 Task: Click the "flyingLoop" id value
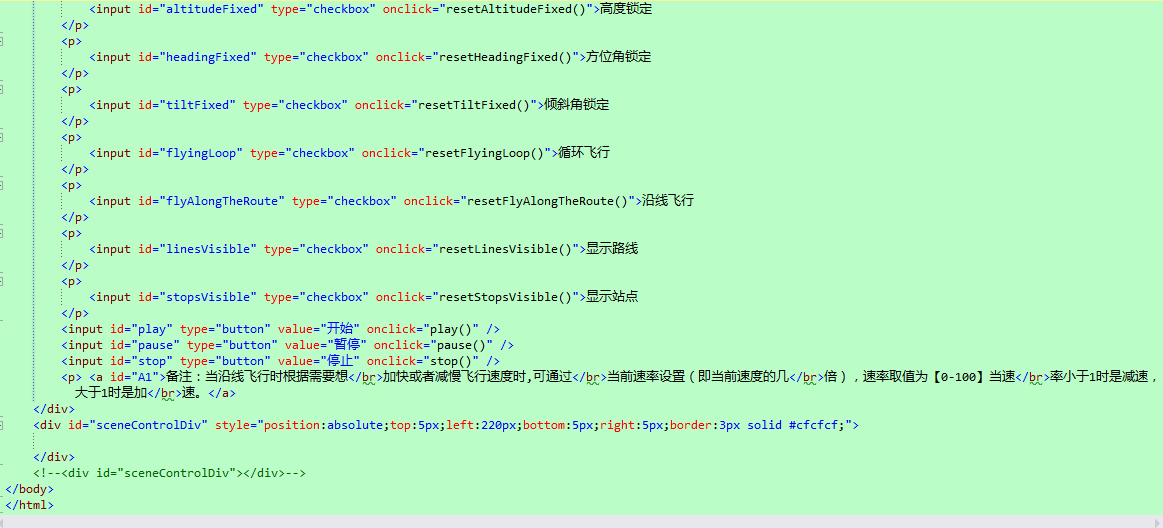click(200, 154)
